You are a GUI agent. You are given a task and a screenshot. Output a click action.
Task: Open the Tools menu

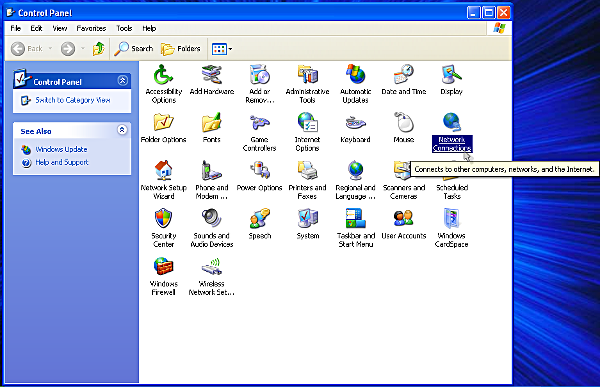pyautogui.click(x=124, y=28)
